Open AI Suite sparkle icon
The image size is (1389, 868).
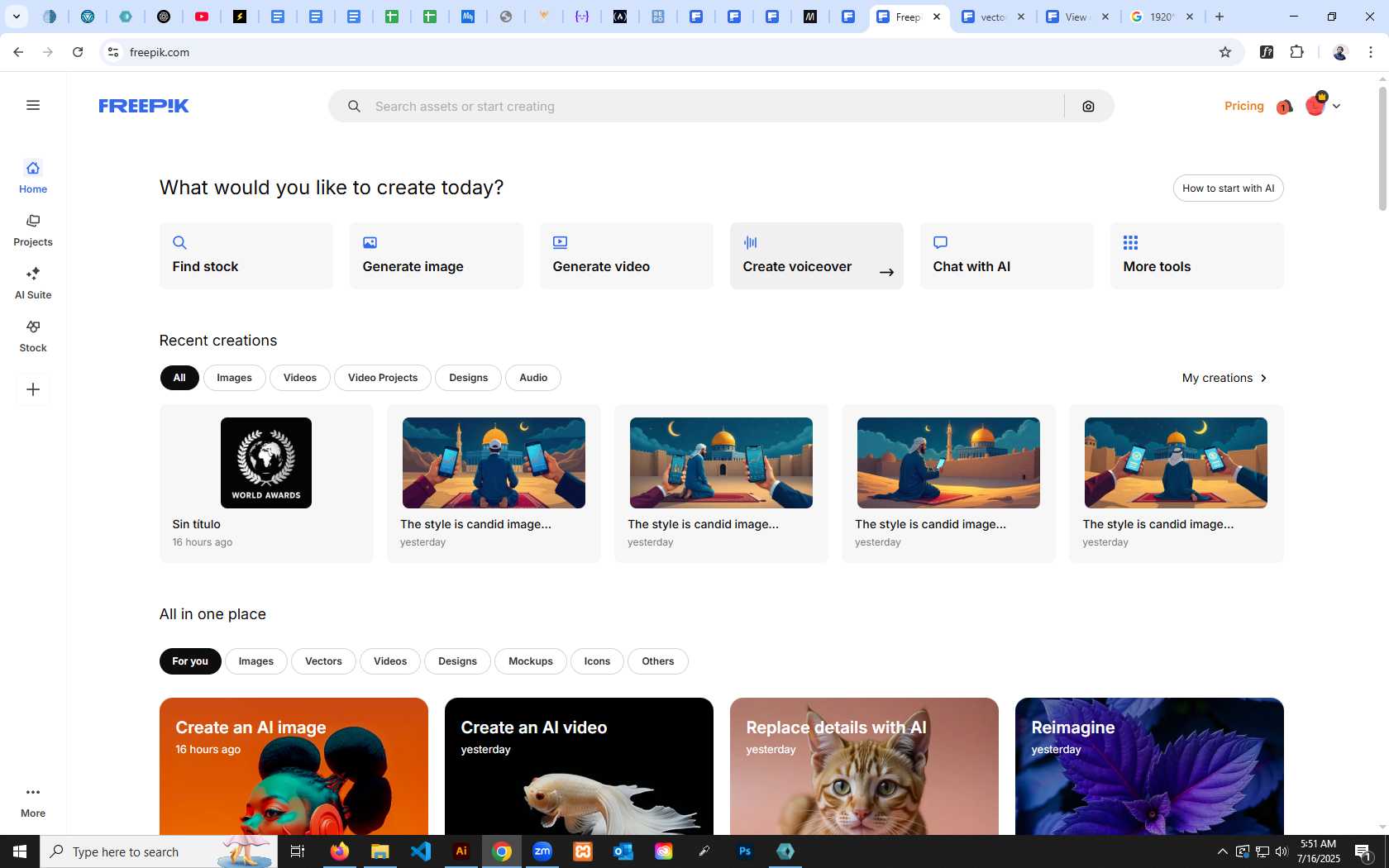(x=33, y=274)
